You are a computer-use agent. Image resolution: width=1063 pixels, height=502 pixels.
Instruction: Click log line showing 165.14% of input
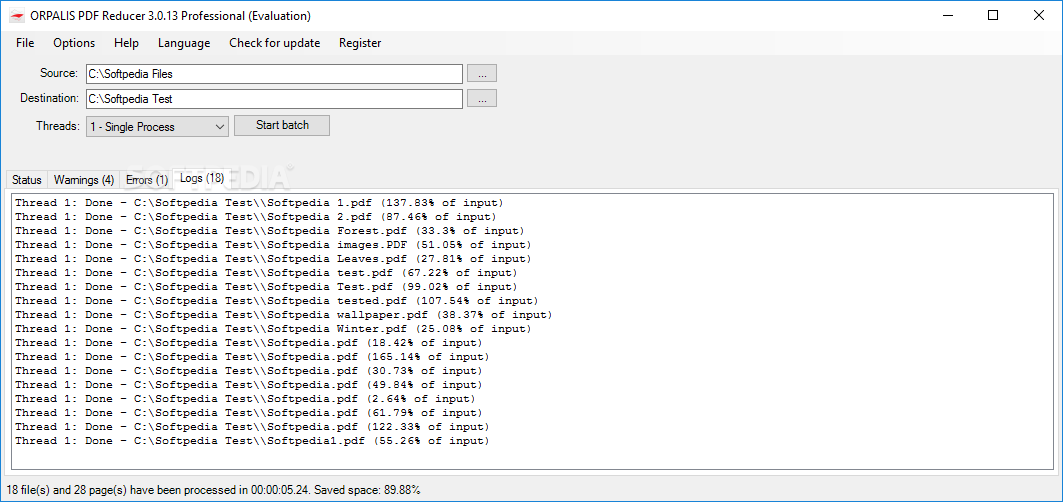pyautogui.click(x=252, y=357)
